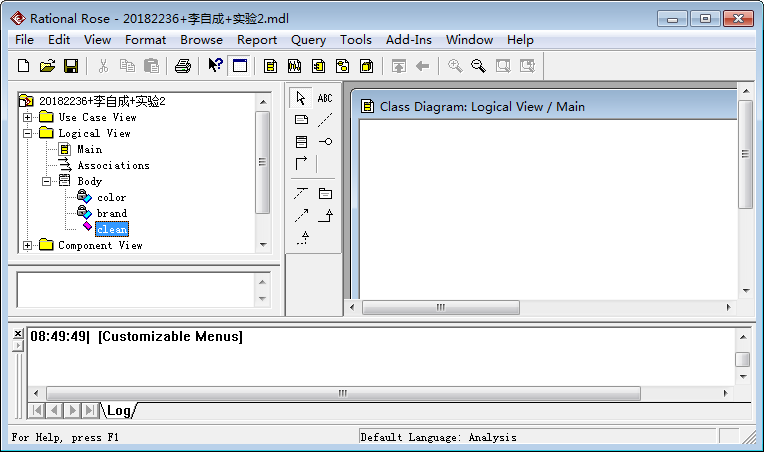The width and height of the screenshot is (764, 452).
Task: Print diagrams using printer icon
Action: coord(183,66)
